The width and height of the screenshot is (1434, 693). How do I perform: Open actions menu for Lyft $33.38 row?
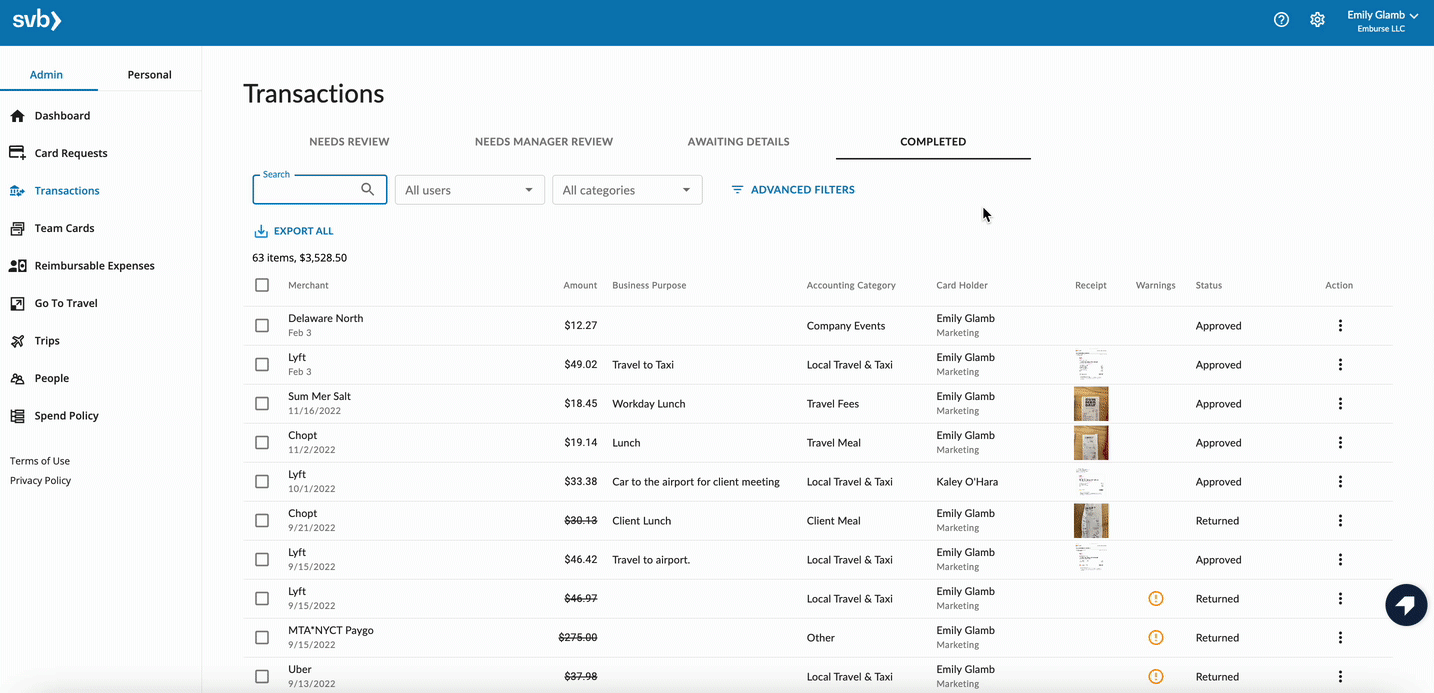click(1340, 482)
